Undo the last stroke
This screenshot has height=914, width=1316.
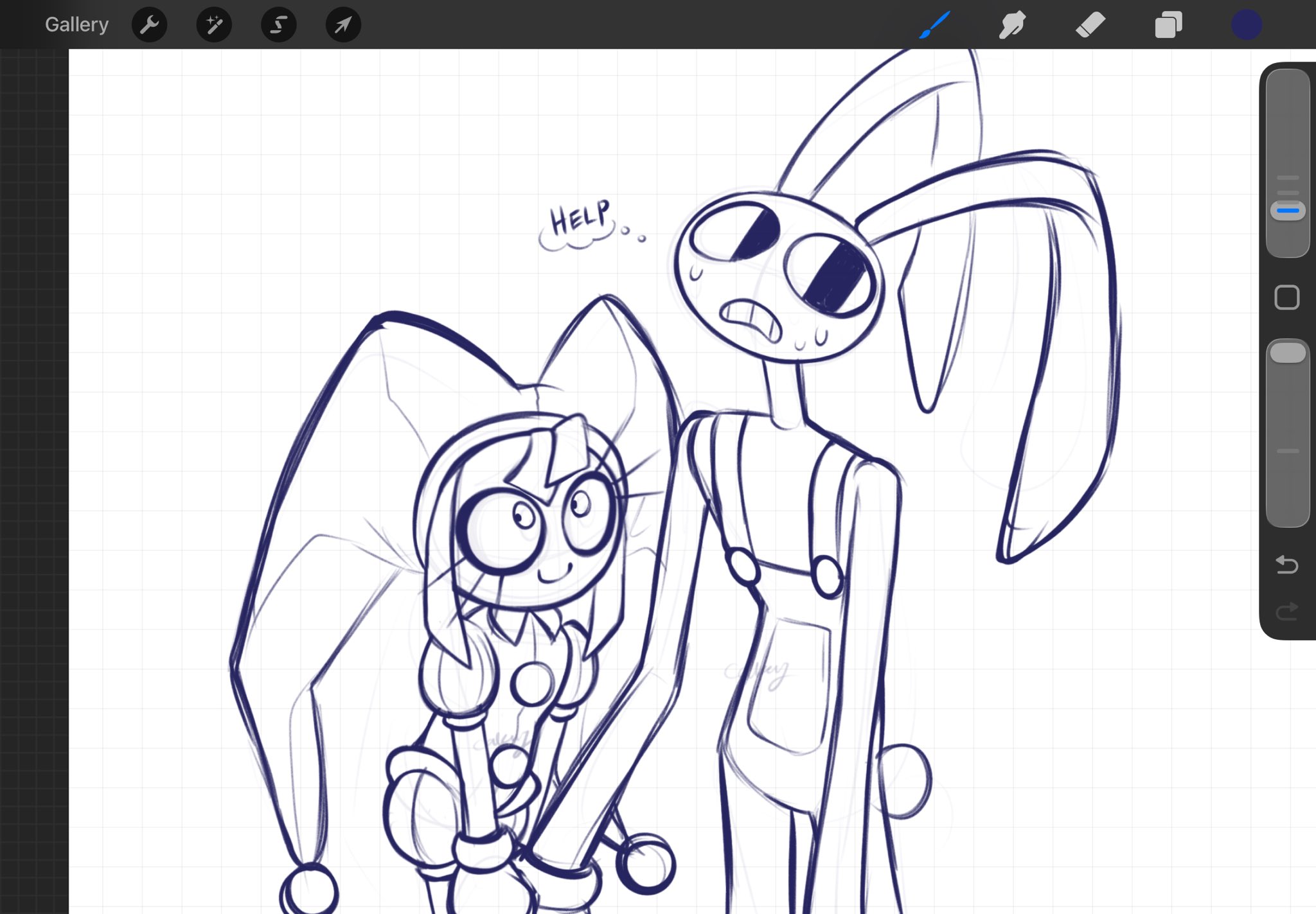1287,565
